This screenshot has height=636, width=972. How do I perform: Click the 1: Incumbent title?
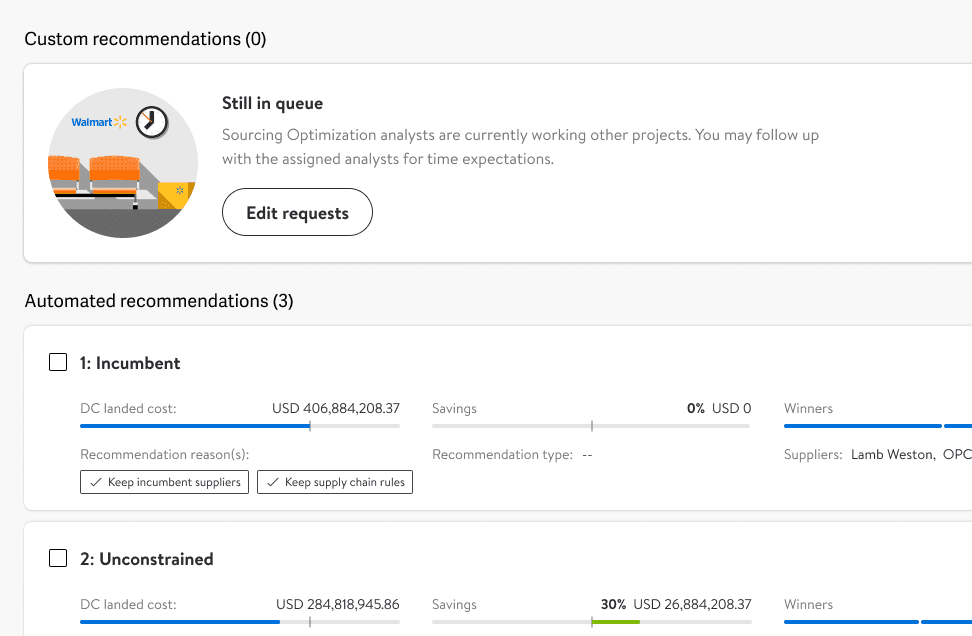click(x=130, y=363)
